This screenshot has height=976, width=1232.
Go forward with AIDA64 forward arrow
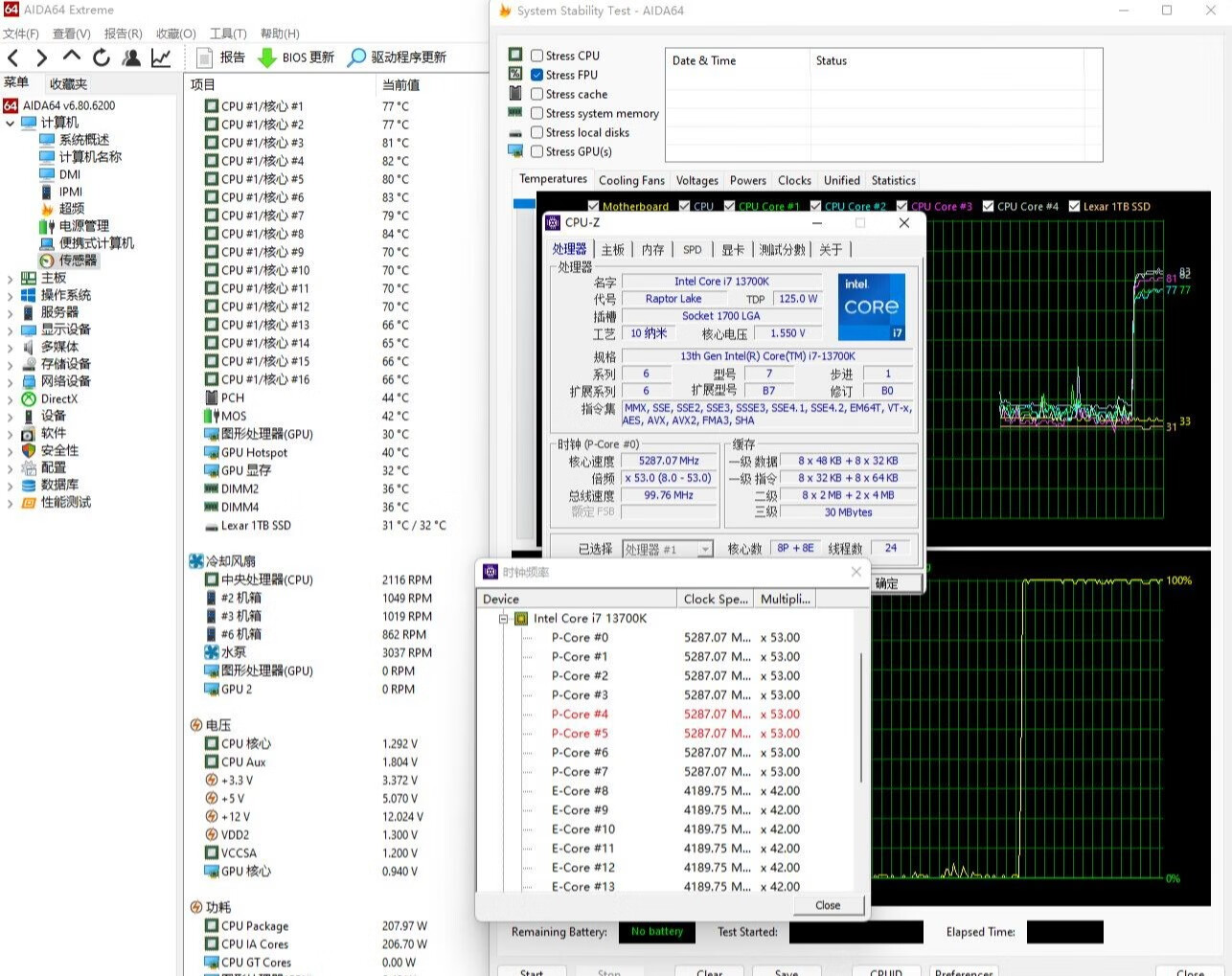41,57
